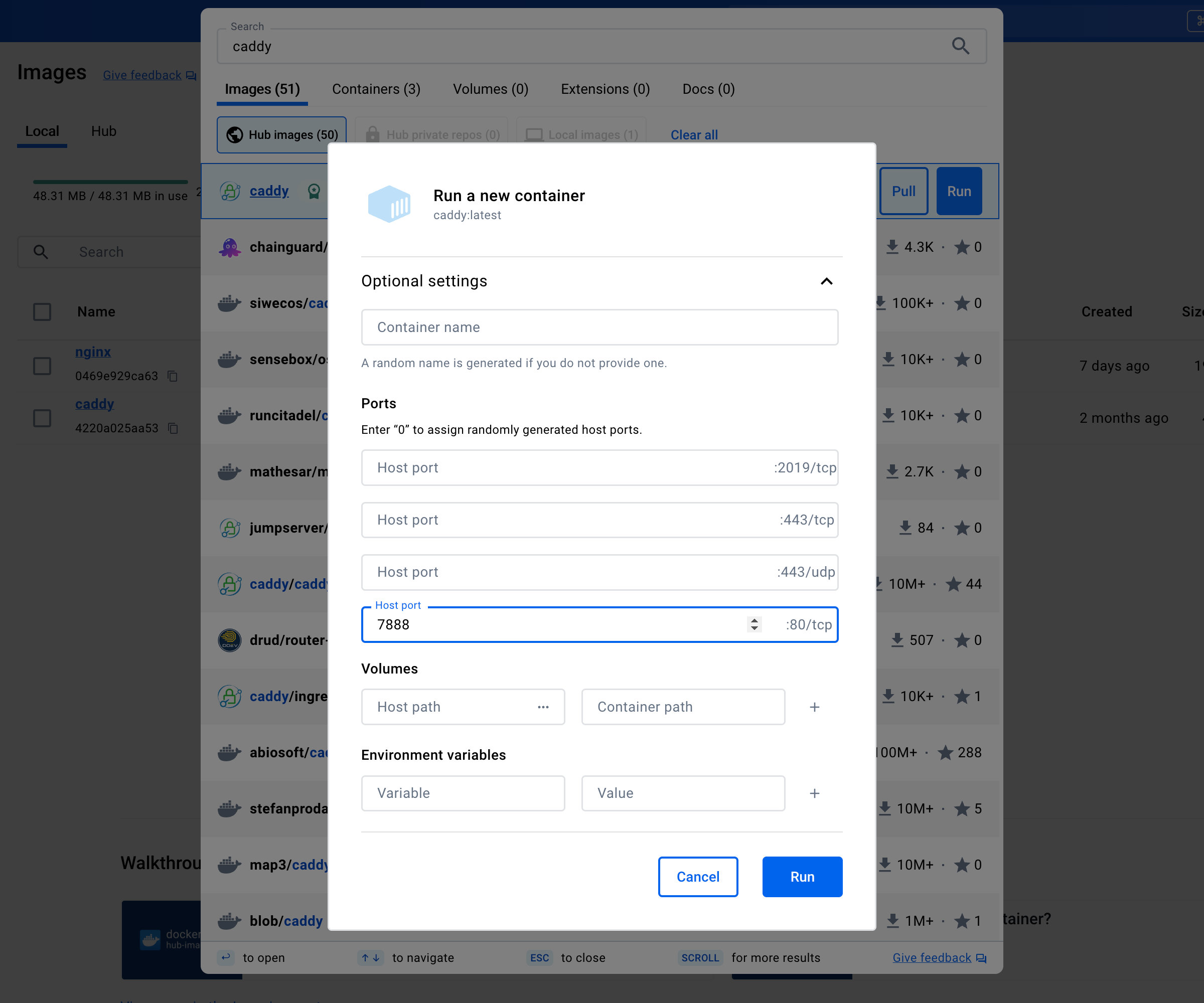Click the feedback icon in search footer

click(981, 958)
